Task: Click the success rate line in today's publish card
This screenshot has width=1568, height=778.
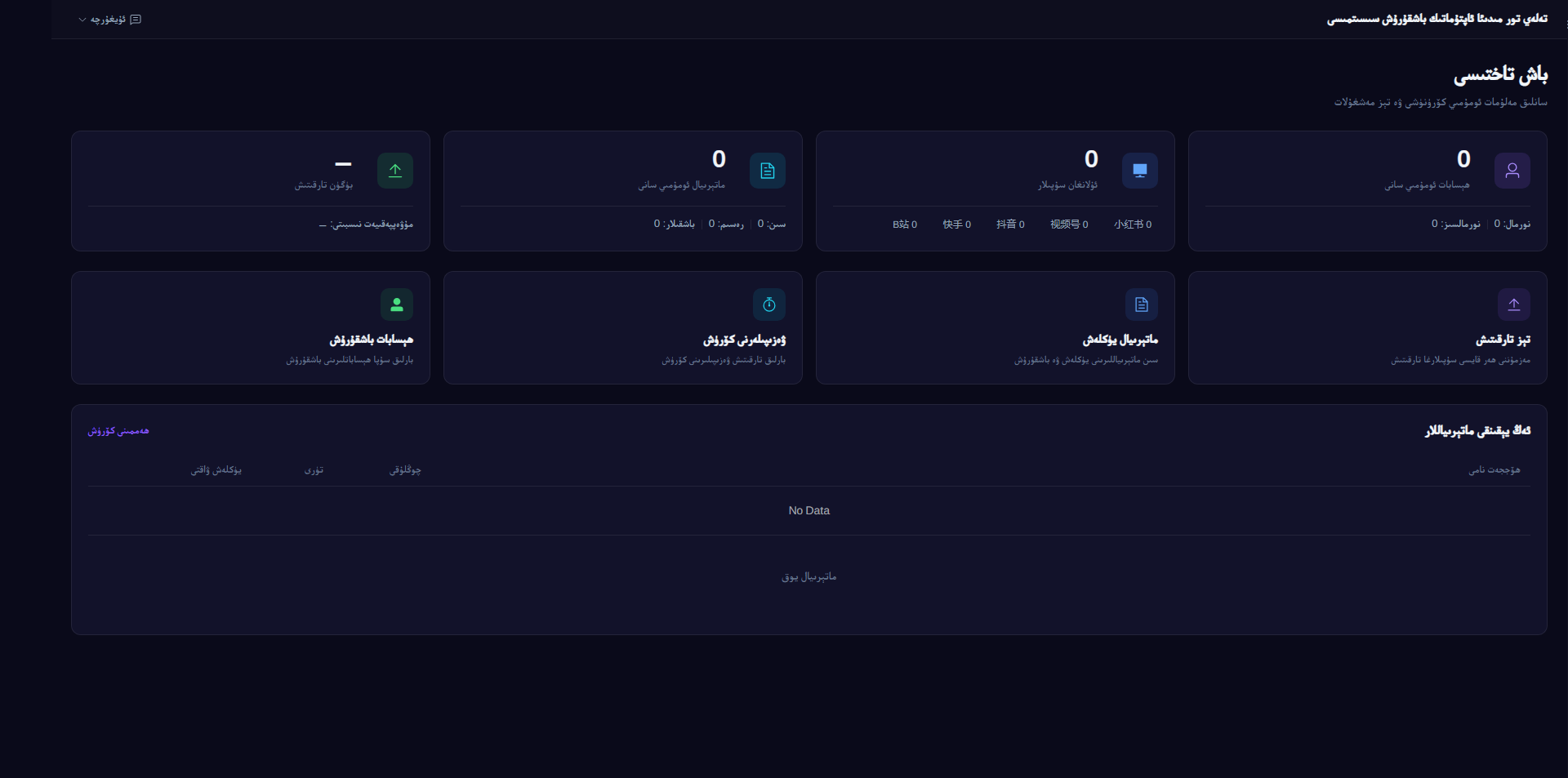Action: point(366,224)
